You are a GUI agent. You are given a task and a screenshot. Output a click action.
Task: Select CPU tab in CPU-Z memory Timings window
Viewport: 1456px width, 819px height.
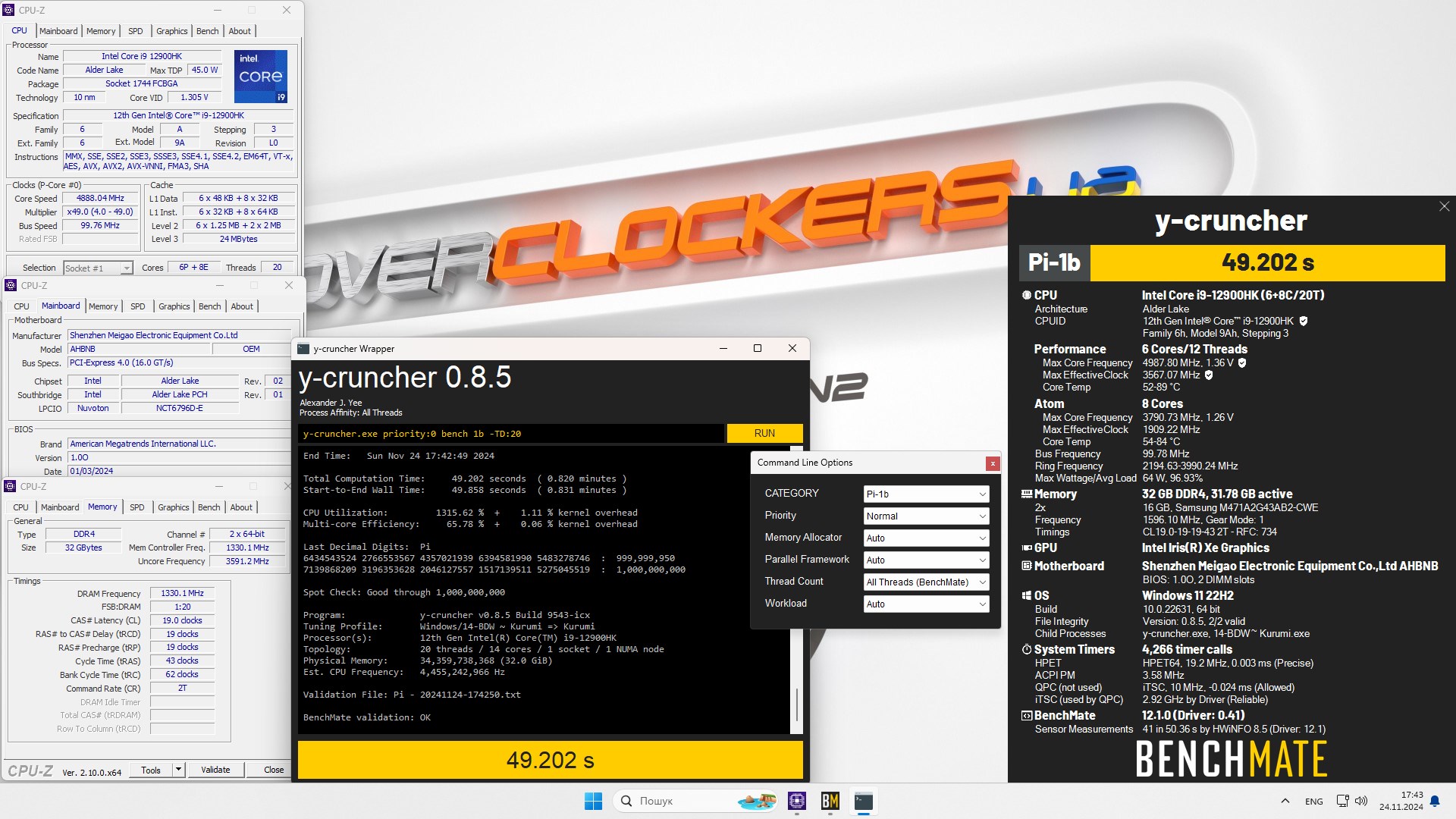pyautogui.click(x=21, y=507)
